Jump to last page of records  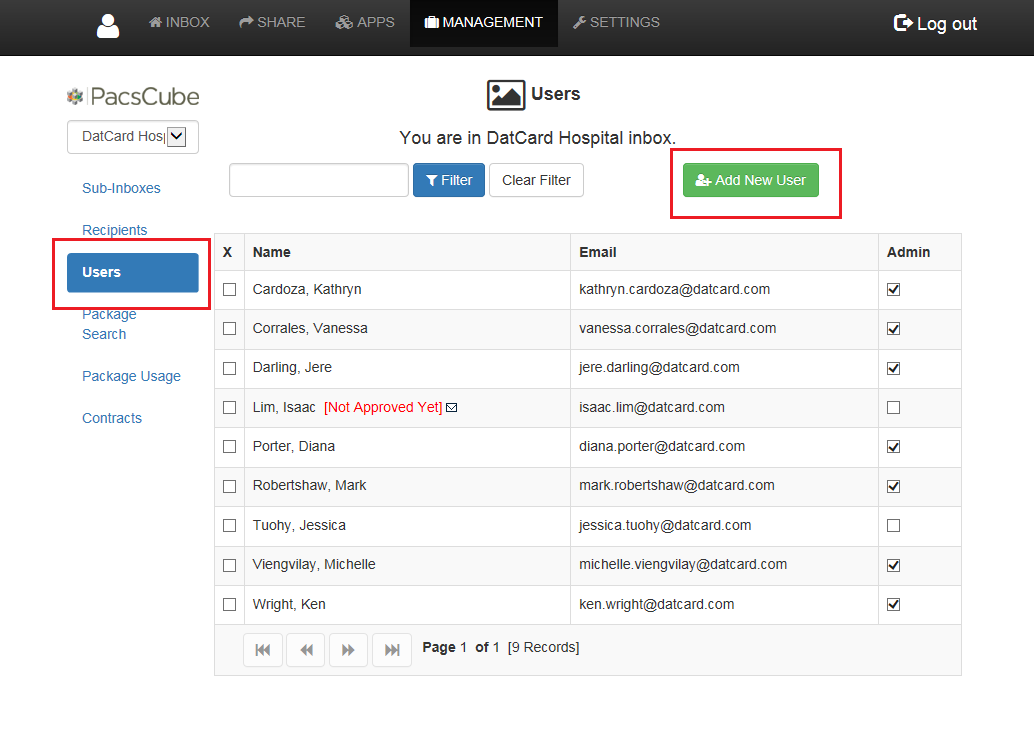392,650
